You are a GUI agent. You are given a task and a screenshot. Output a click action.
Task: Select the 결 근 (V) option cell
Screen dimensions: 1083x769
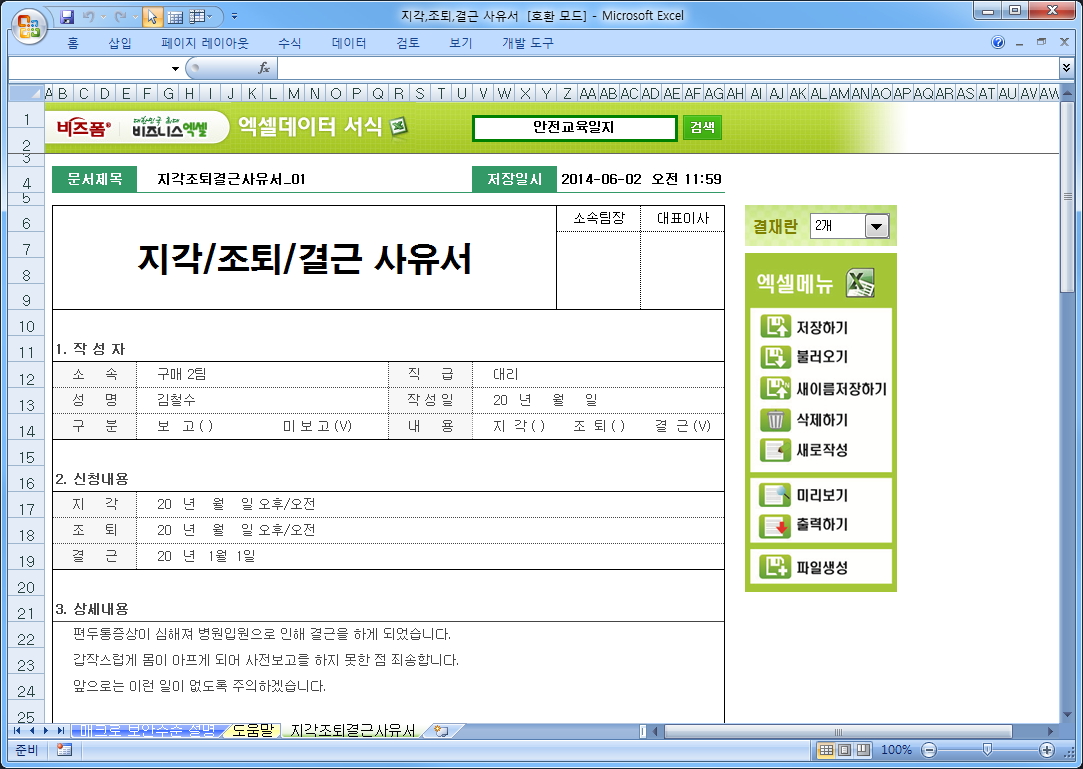tap(682, 426)
